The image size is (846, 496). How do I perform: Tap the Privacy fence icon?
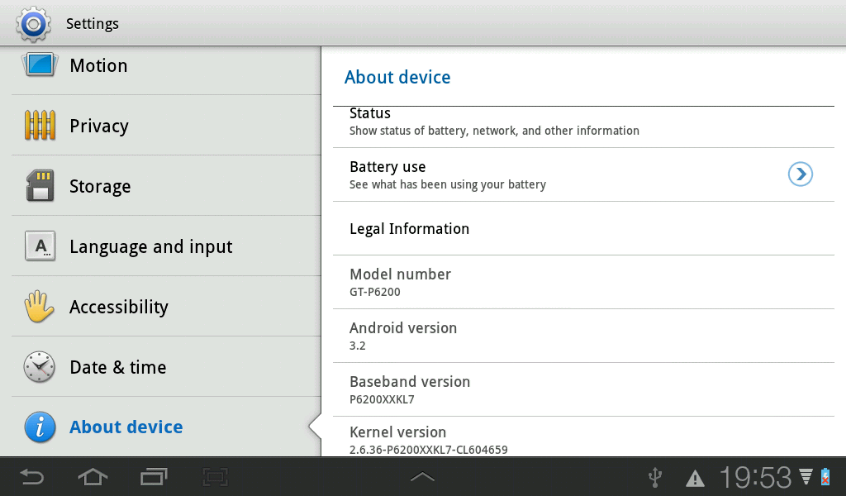tap(40, 126)
